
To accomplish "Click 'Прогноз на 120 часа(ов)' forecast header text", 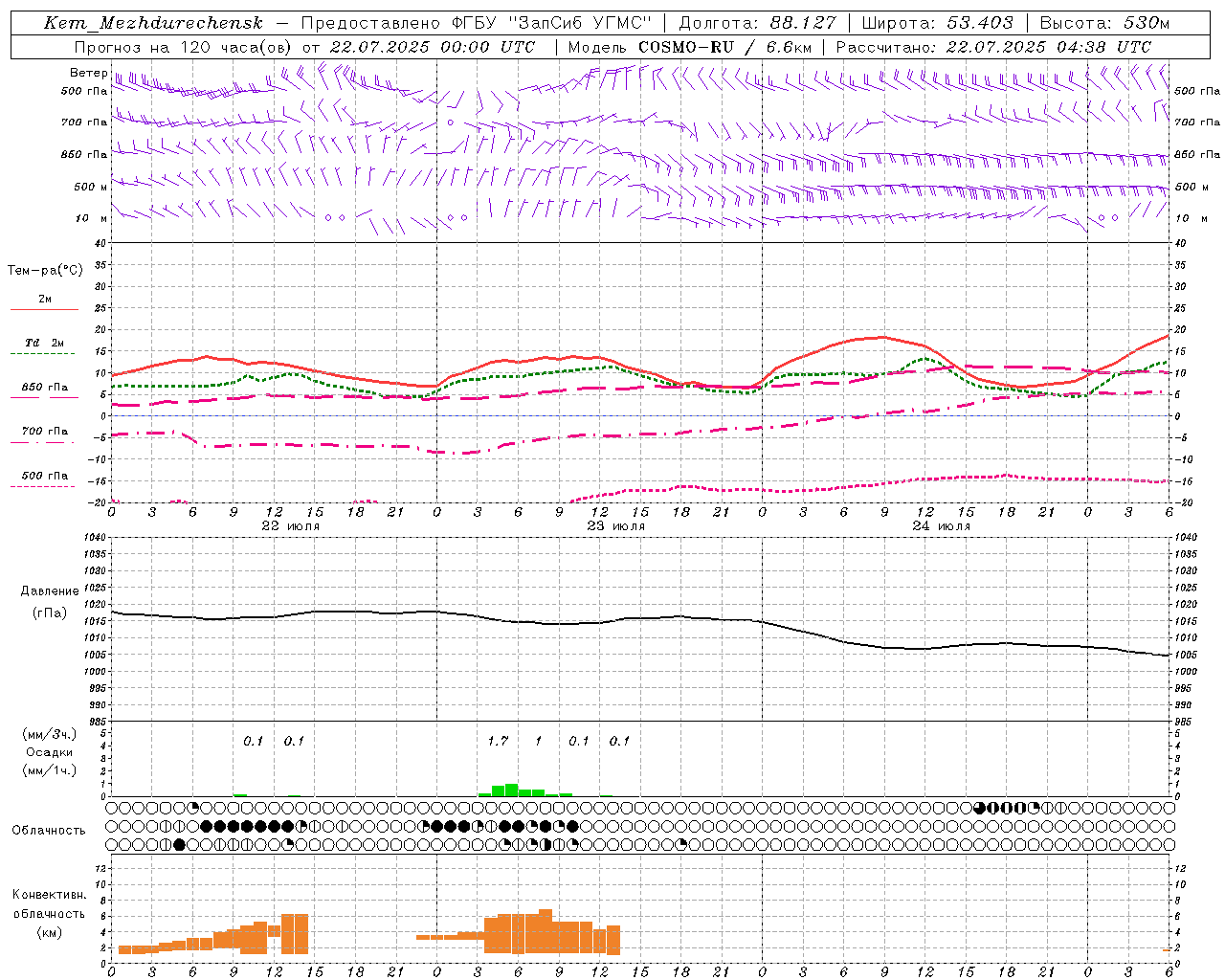I will [x=184, y=47].
